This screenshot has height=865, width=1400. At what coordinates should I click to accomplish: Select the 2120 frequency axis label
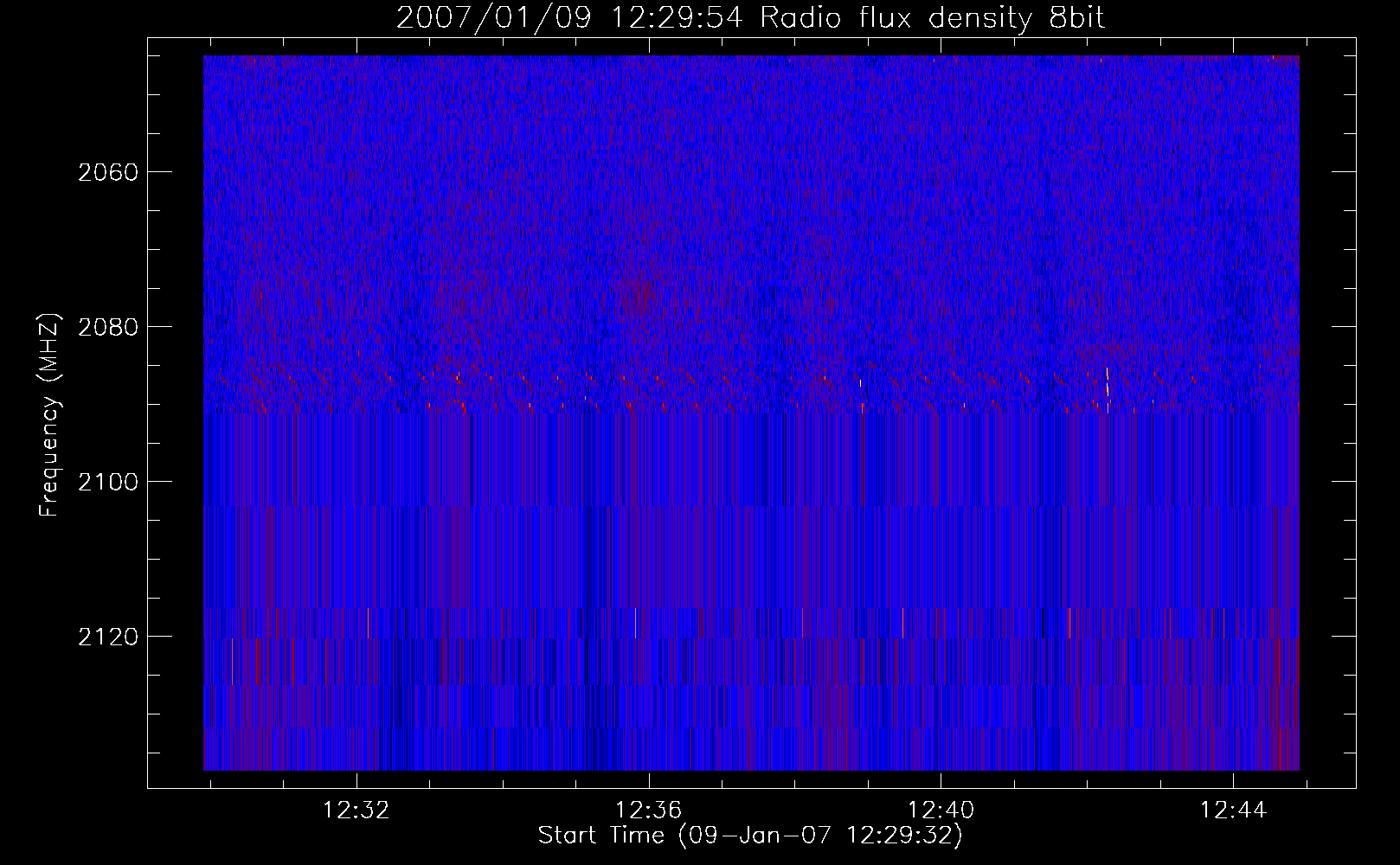tap(108, 637)
